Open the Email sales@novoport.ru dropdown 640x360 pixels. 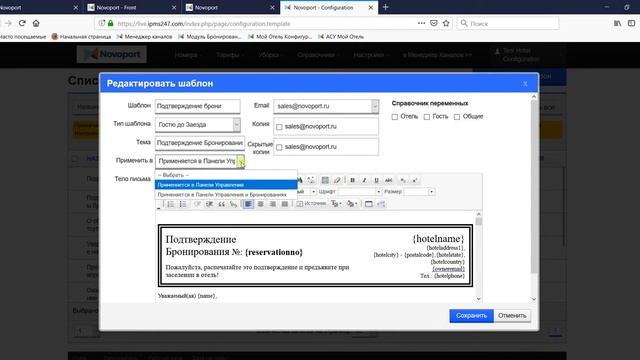pos(326,106)
